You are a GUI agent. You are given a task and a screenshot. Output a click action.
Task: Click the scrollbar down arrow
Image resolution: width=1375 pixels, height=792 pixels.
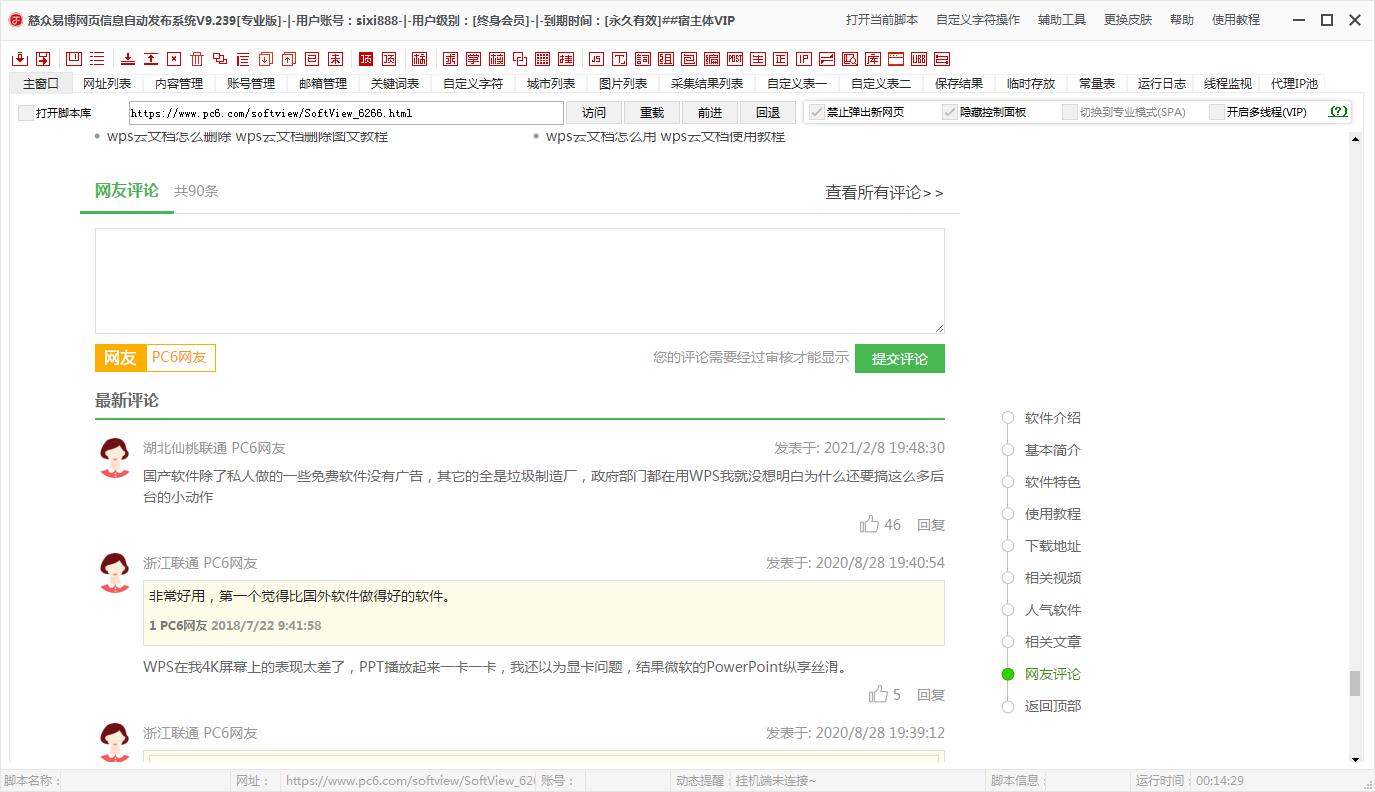1355,760
